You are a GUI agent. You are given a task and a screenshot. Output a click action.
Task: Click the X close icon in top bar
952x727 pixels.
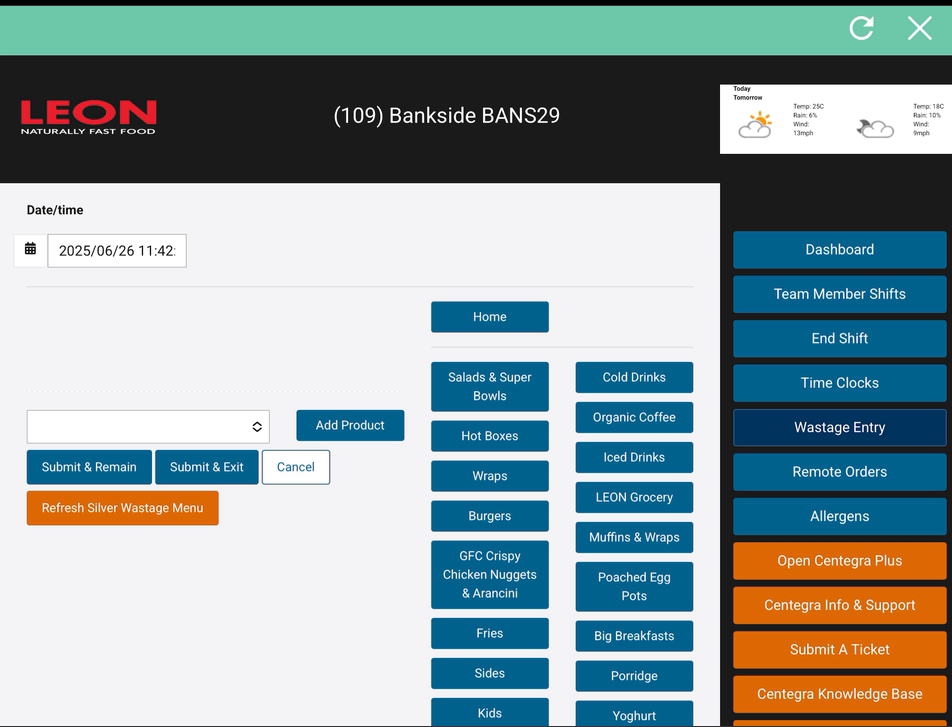click(919, 28)
